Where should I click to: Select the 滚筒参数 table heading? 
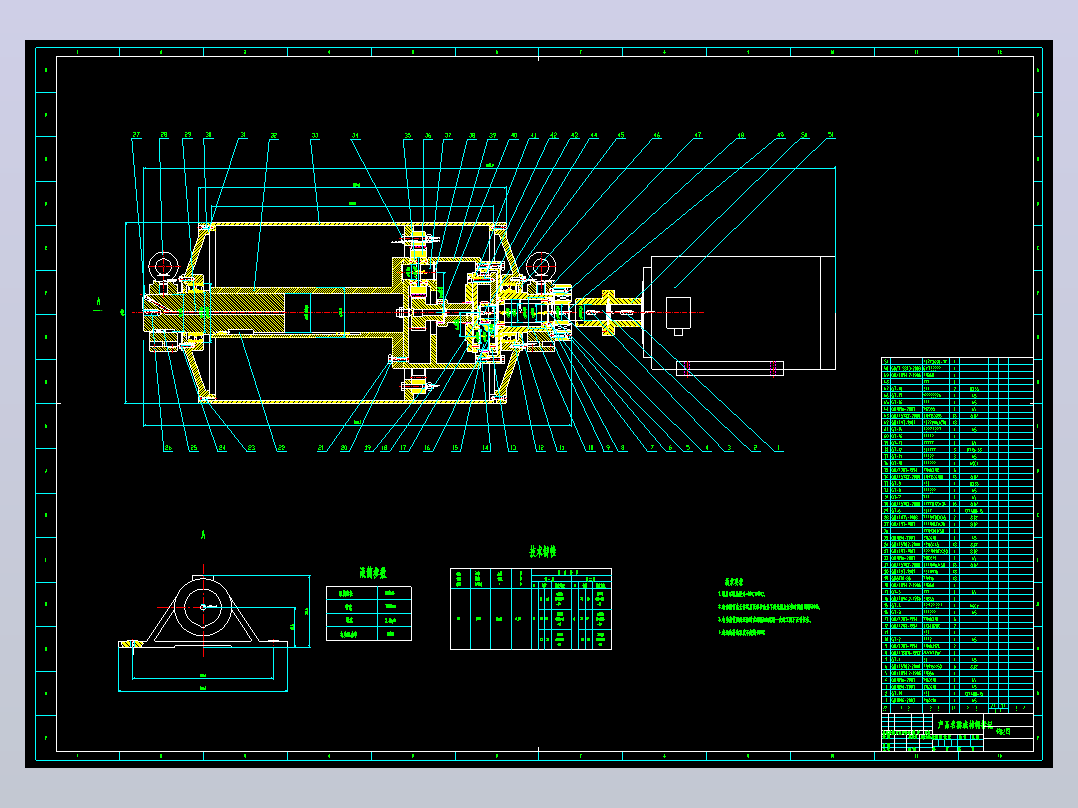point(373,573)
